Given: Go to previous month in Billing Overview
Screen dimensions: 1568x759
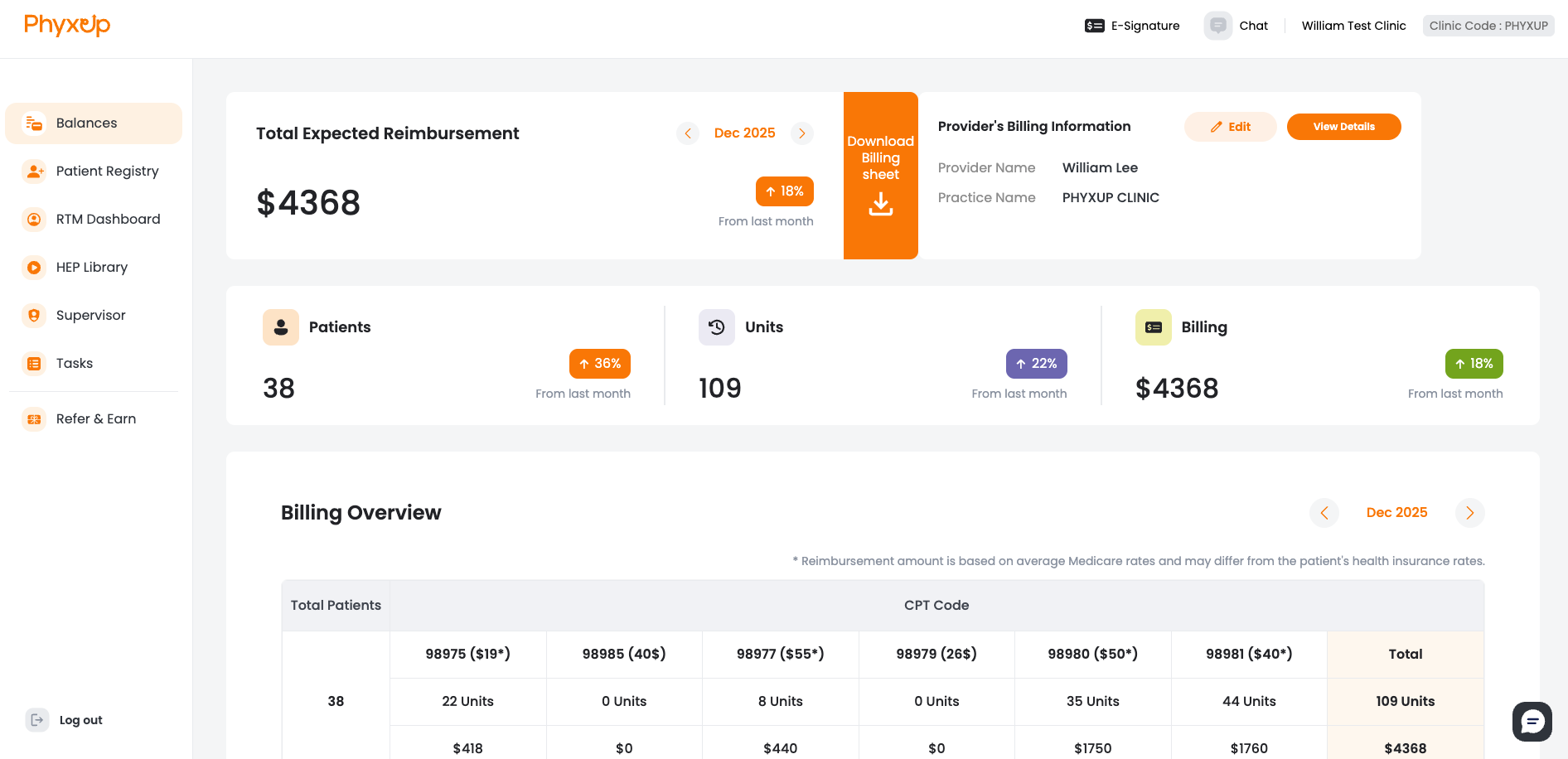Looking at the screenshot, I should point(1324,513).
